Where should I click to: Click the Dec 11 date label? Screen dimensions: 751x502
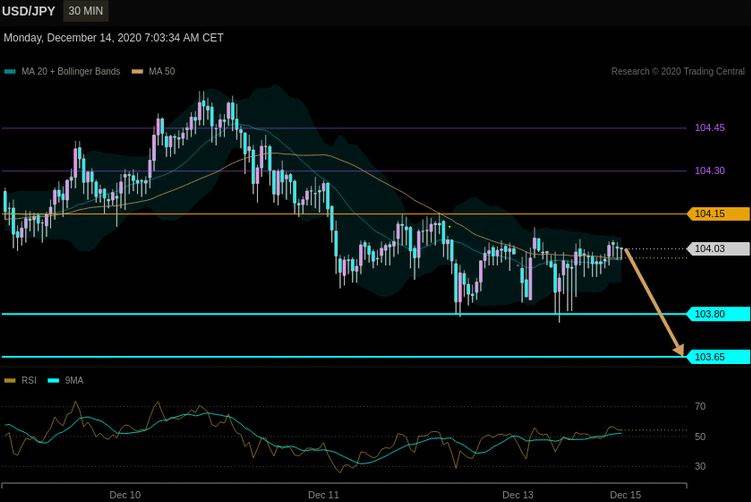pyautogui.click(x=323, y=495)
